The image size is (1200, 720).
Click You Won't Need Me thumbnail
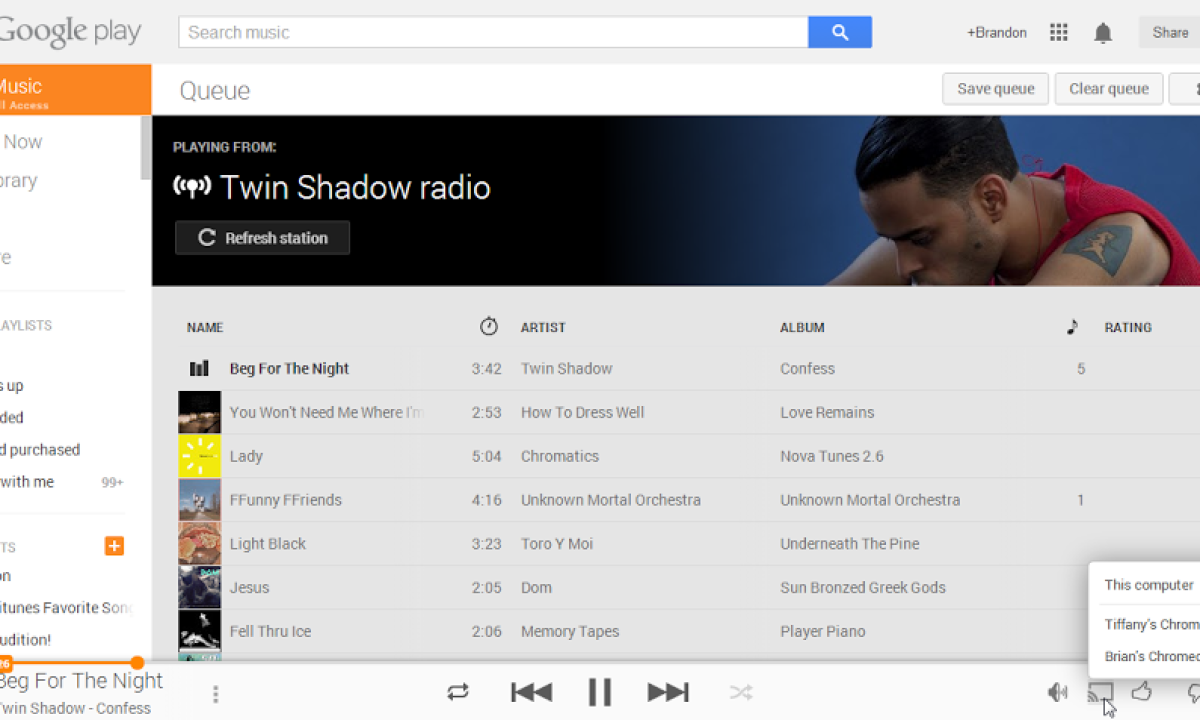[199, 412]
